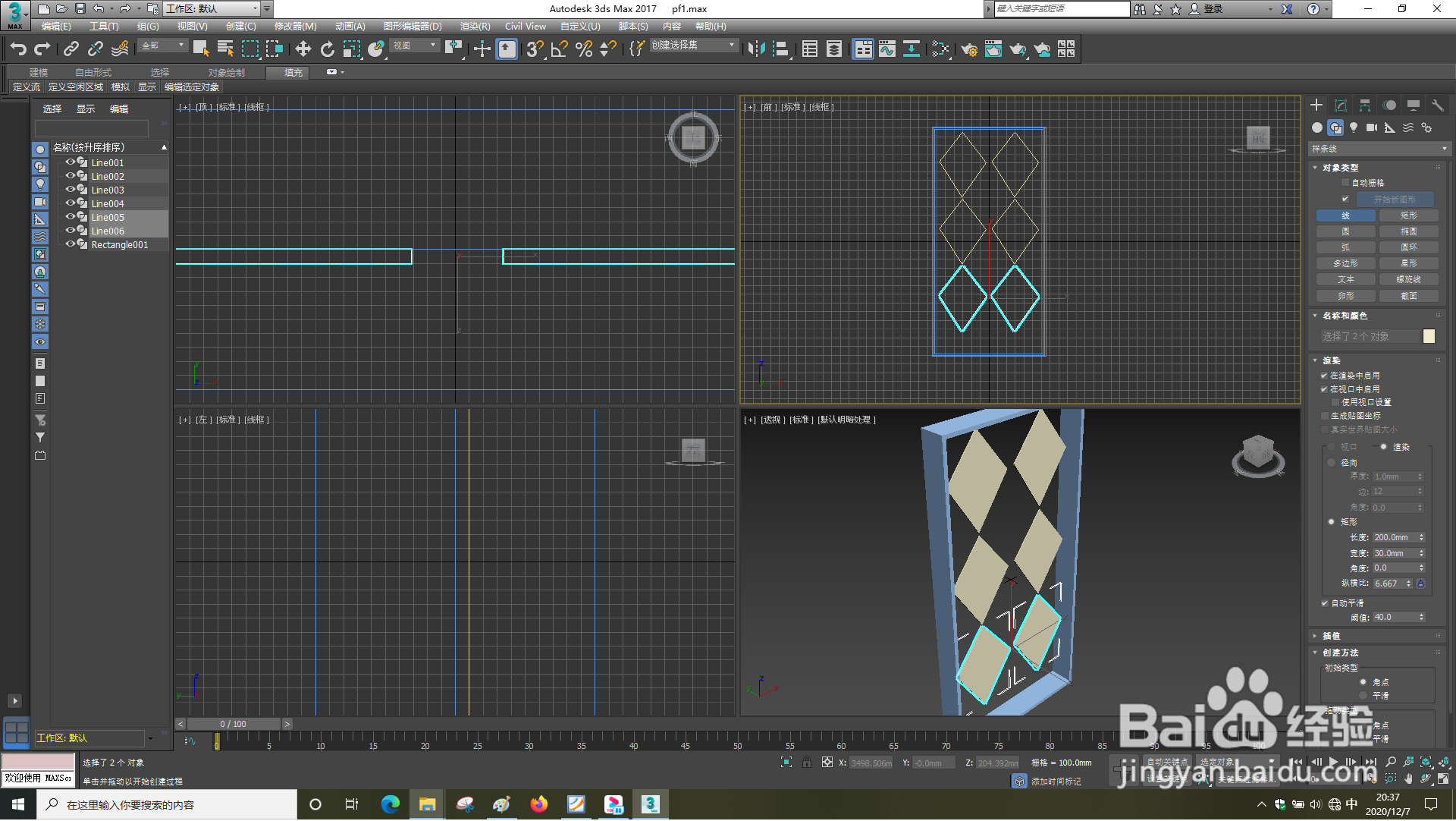Screen dimensions: 1456x821
Task: Open the 修改器(M) menu
Action: click(x=295, y=27)
